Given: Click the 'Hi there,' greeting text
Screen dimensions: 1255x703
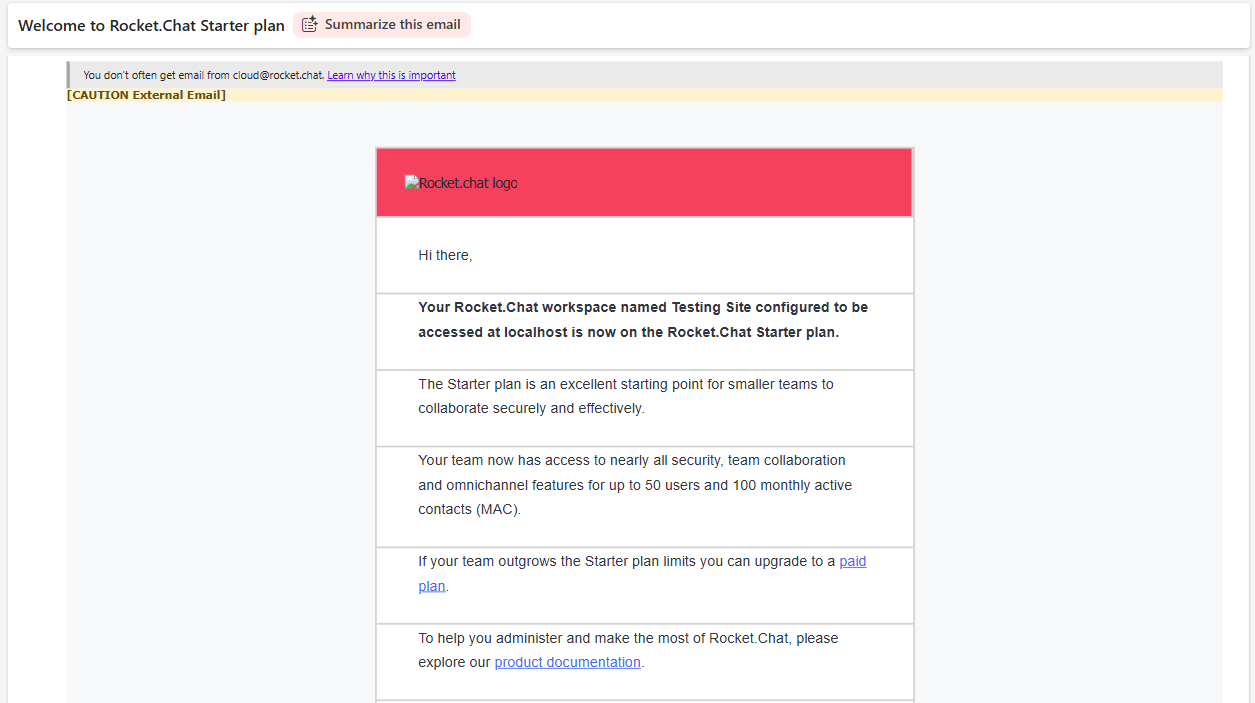Looking at the screenshot, I should 445,255.
